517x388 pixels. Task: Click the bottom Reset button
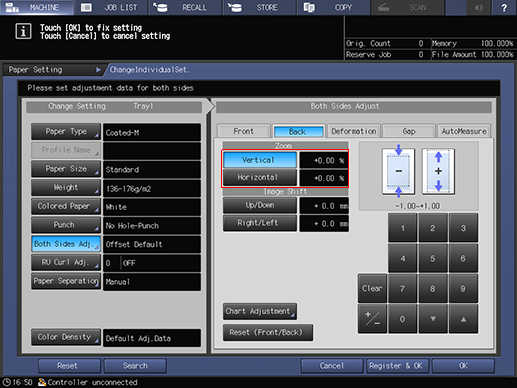click(x=69, y=366)
